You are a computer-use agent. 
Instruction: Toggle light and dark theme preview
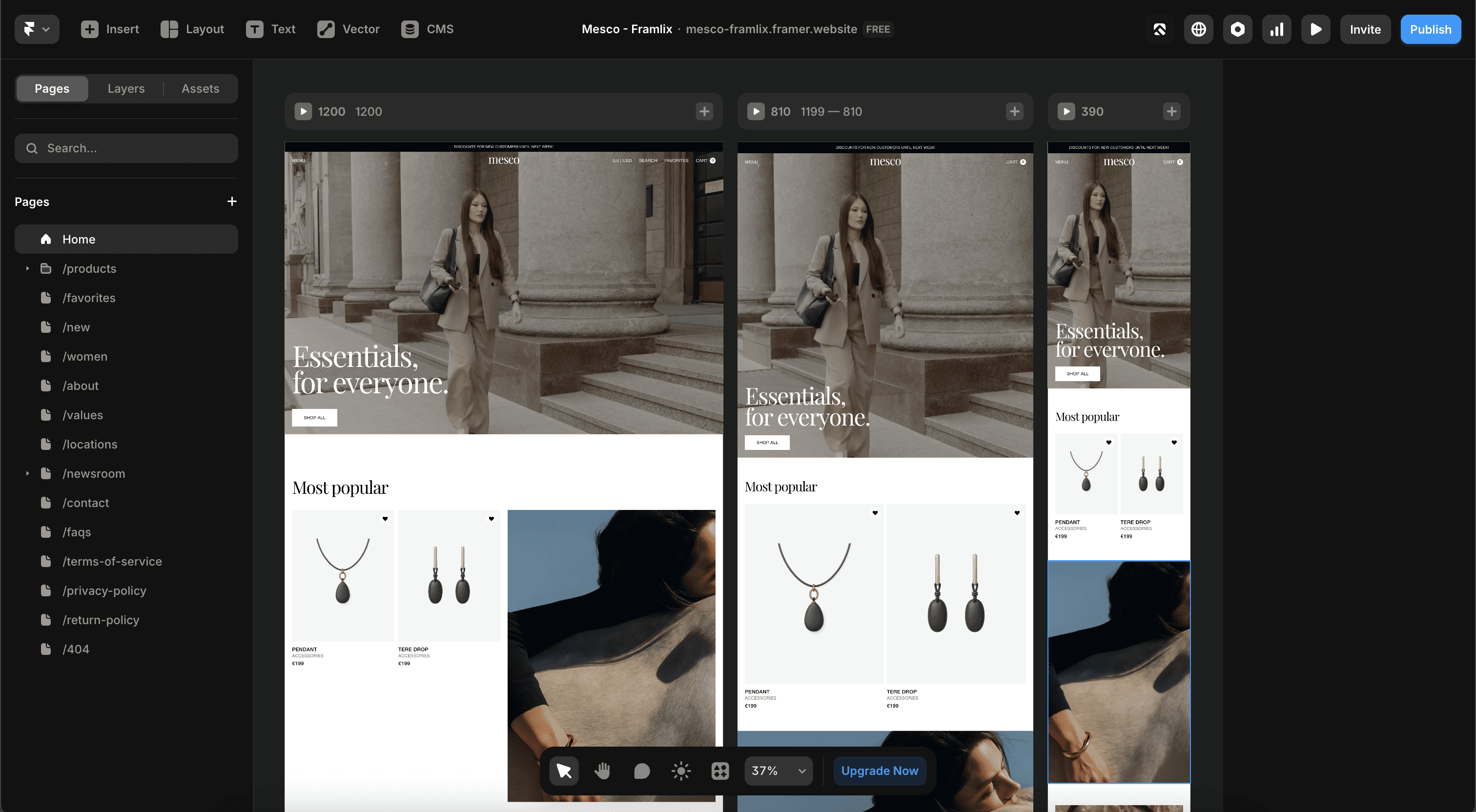click(x=681, y=771)
